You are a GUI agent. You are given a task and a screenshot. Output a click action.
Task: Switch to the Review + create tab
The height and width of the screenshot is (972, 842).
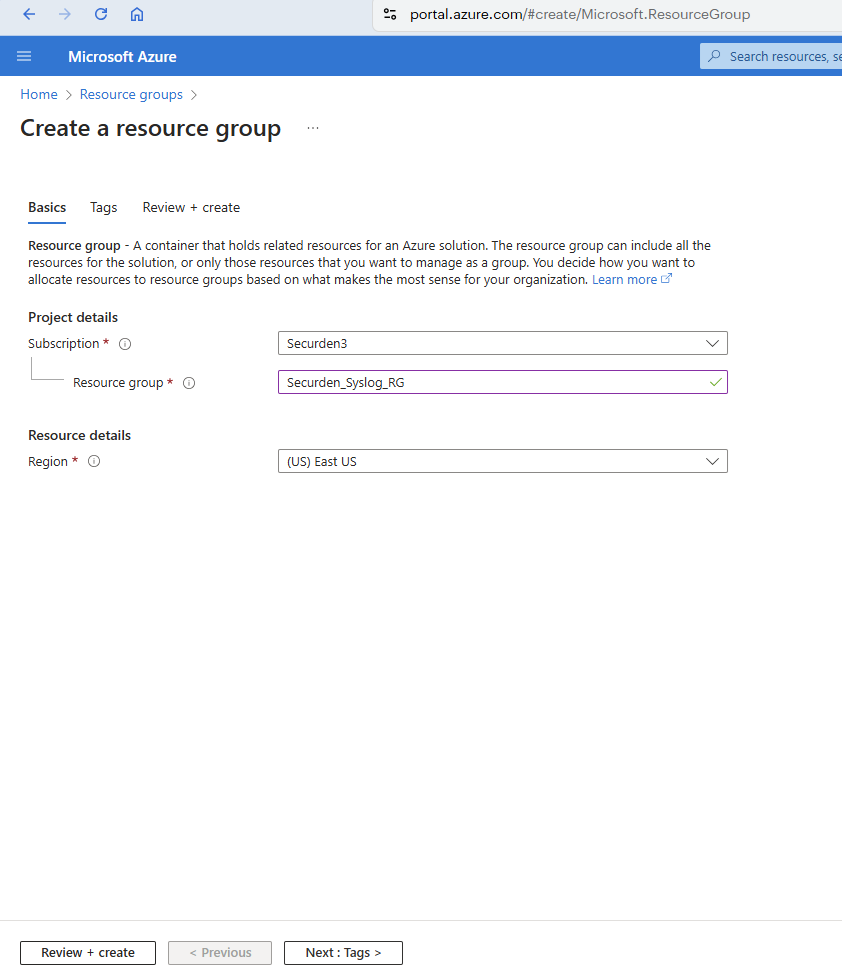[x=191, y=208]
